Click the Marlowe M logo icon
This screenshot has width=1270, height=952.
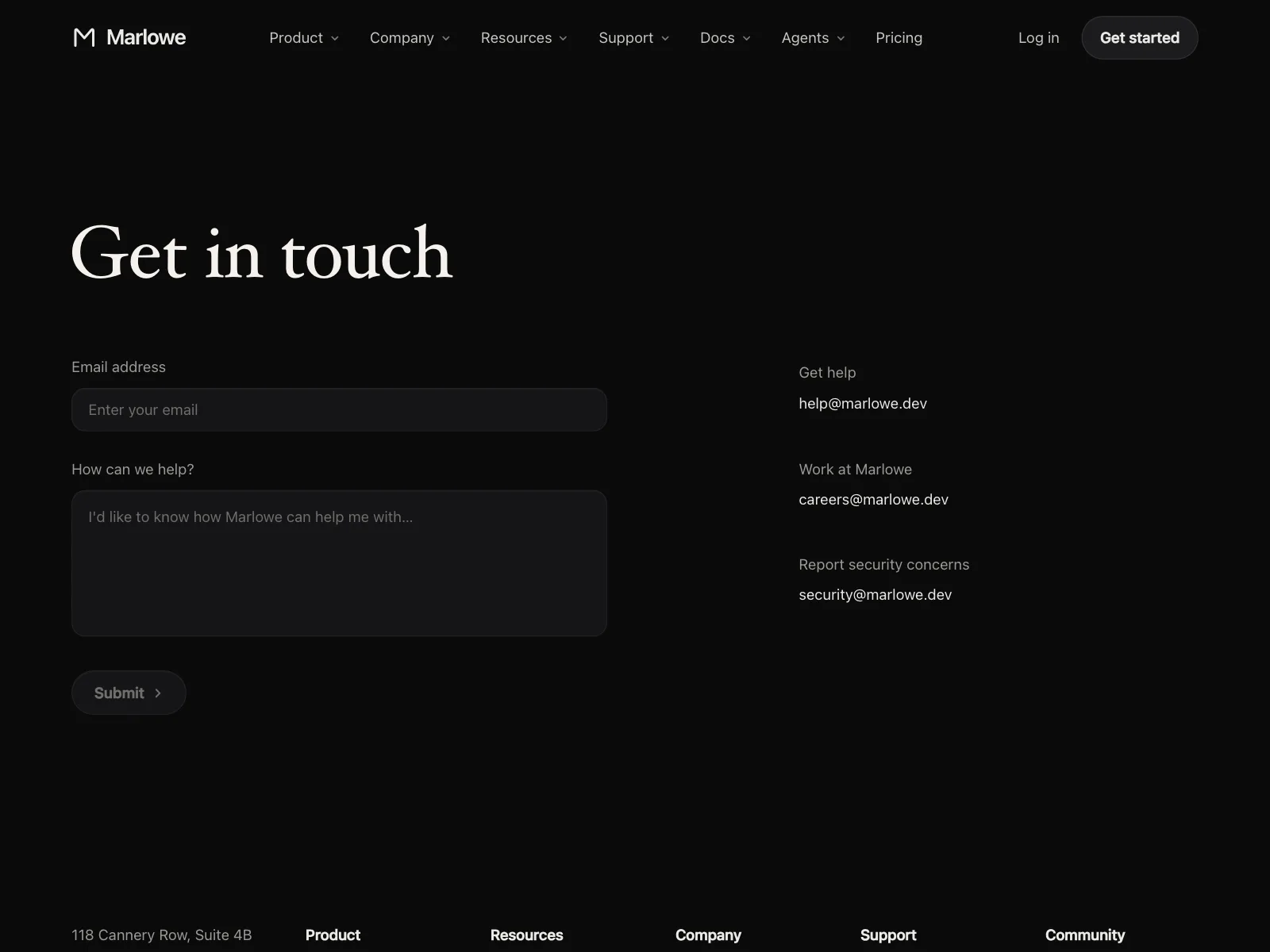(84, 37)
